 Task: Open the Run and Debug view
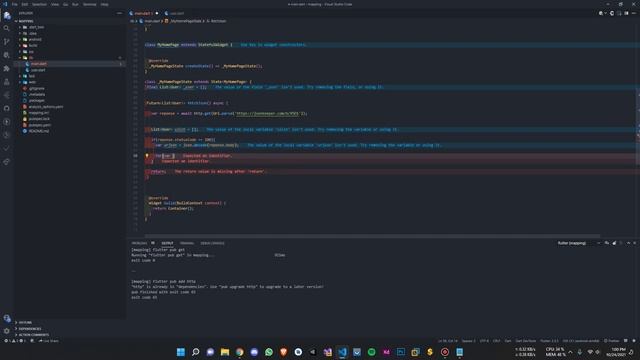[7, 55]
